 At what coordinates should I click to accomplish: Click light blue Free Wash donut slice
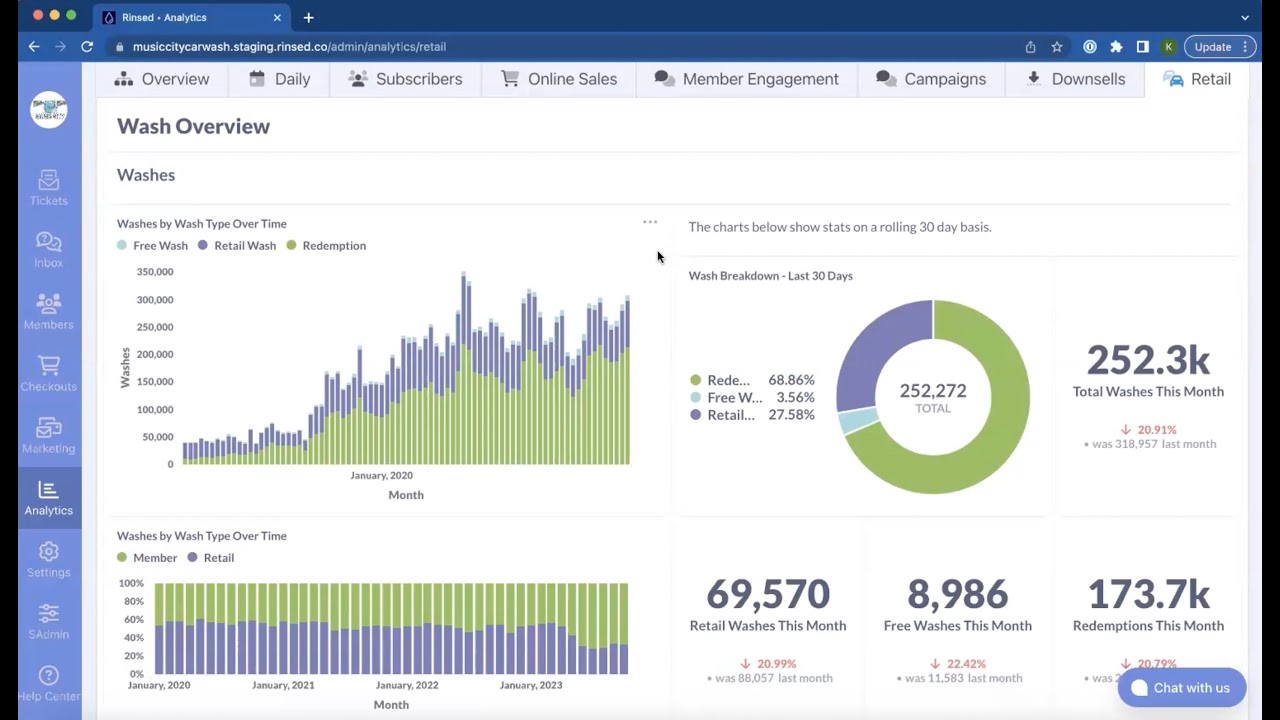coord(857,420)
